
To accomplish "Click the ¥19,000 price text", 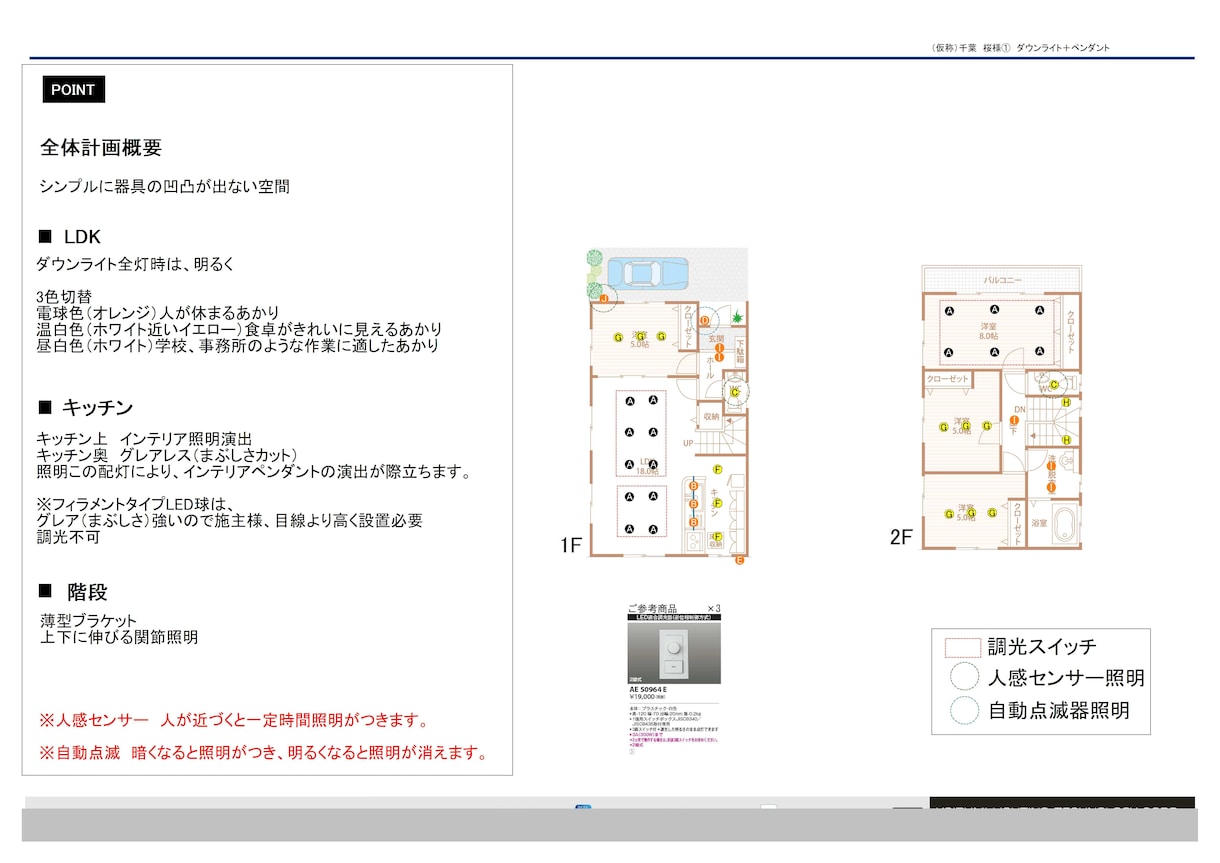I will tap(642, 697).
